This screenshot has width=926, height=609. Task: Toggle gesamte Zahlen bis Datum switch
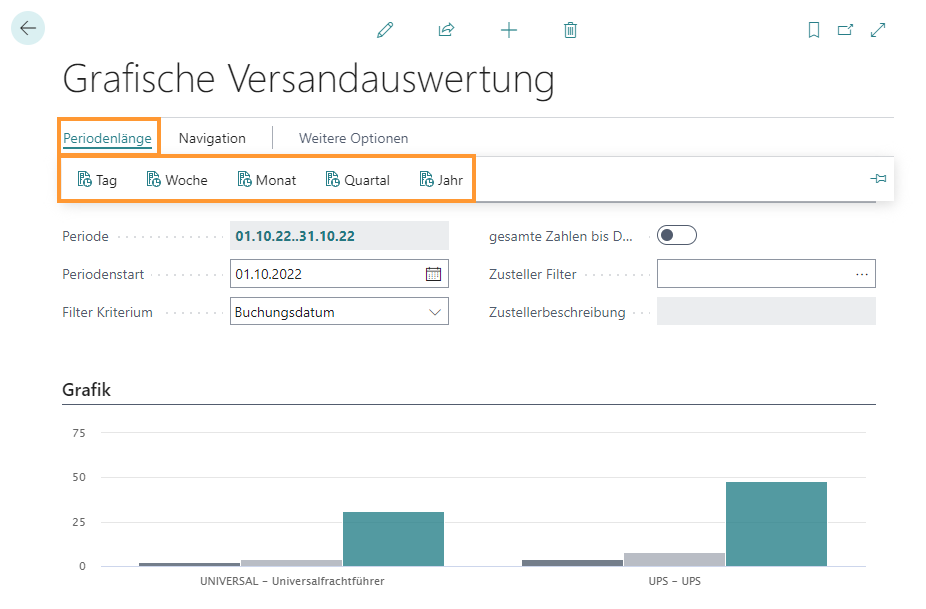coord(676,236)
